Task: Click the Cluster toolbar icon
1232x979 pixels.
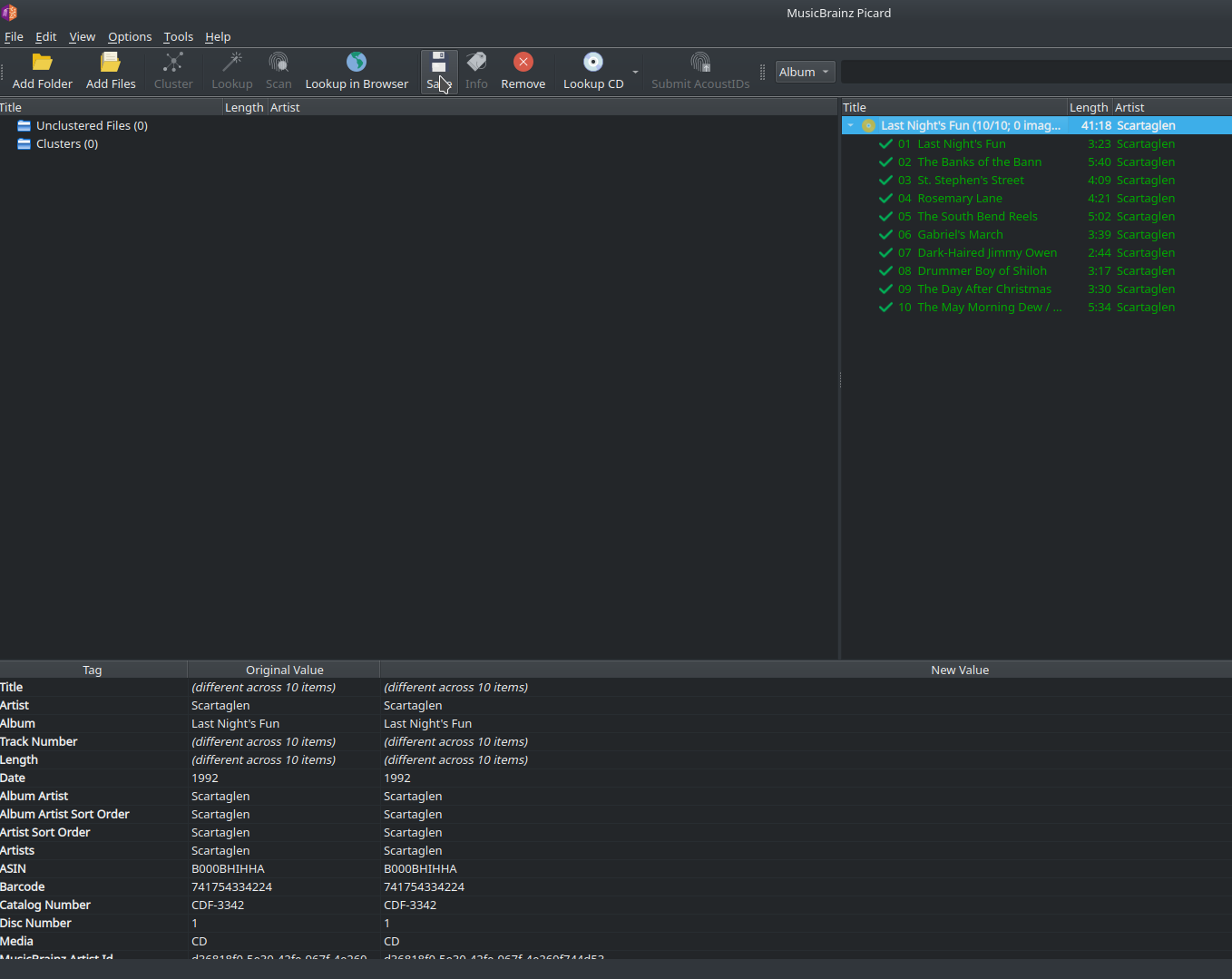Action: (173, 62)
